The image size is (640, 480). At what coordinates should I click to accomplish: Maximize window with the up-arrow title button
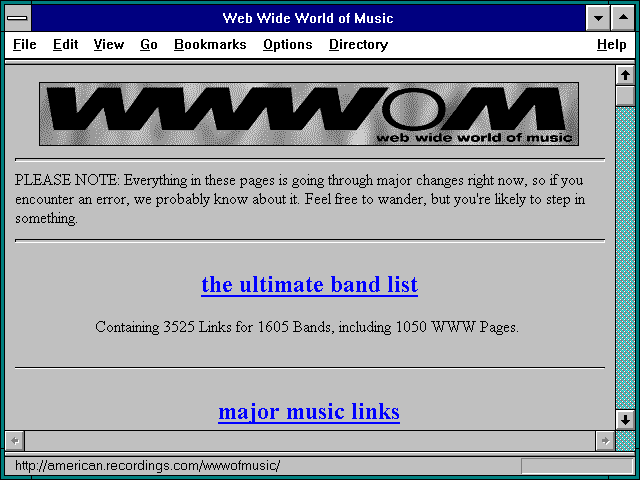pyautogui.click(x=623, y=18)
